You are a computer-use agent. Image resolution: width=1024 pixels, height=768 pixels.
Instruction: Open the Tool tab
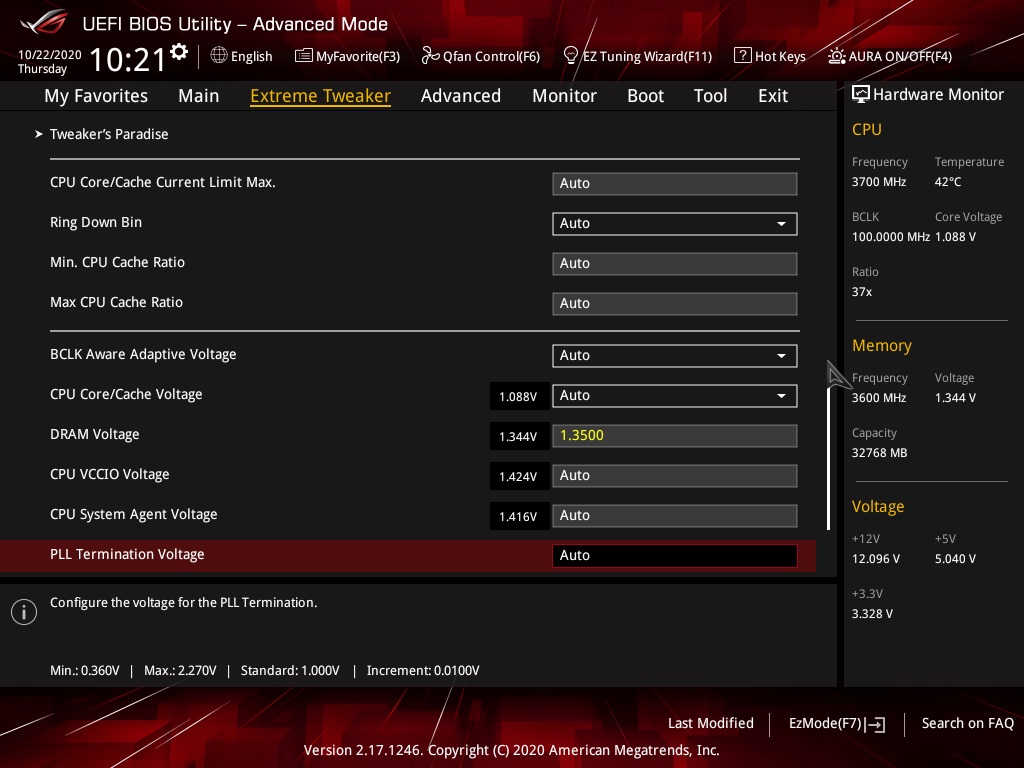click(711, 96)
